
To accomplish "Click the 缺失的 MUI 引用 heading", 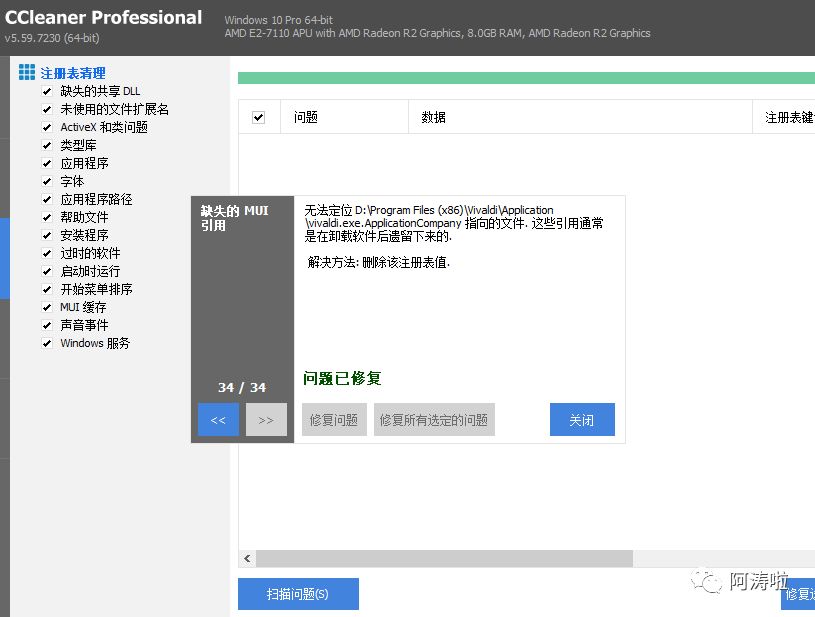I will [x=234, y=218].
